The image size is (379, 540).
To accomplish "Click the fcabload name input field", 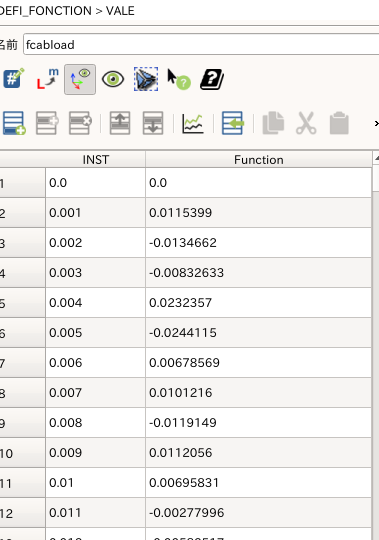I will click(x=201, y=44).
